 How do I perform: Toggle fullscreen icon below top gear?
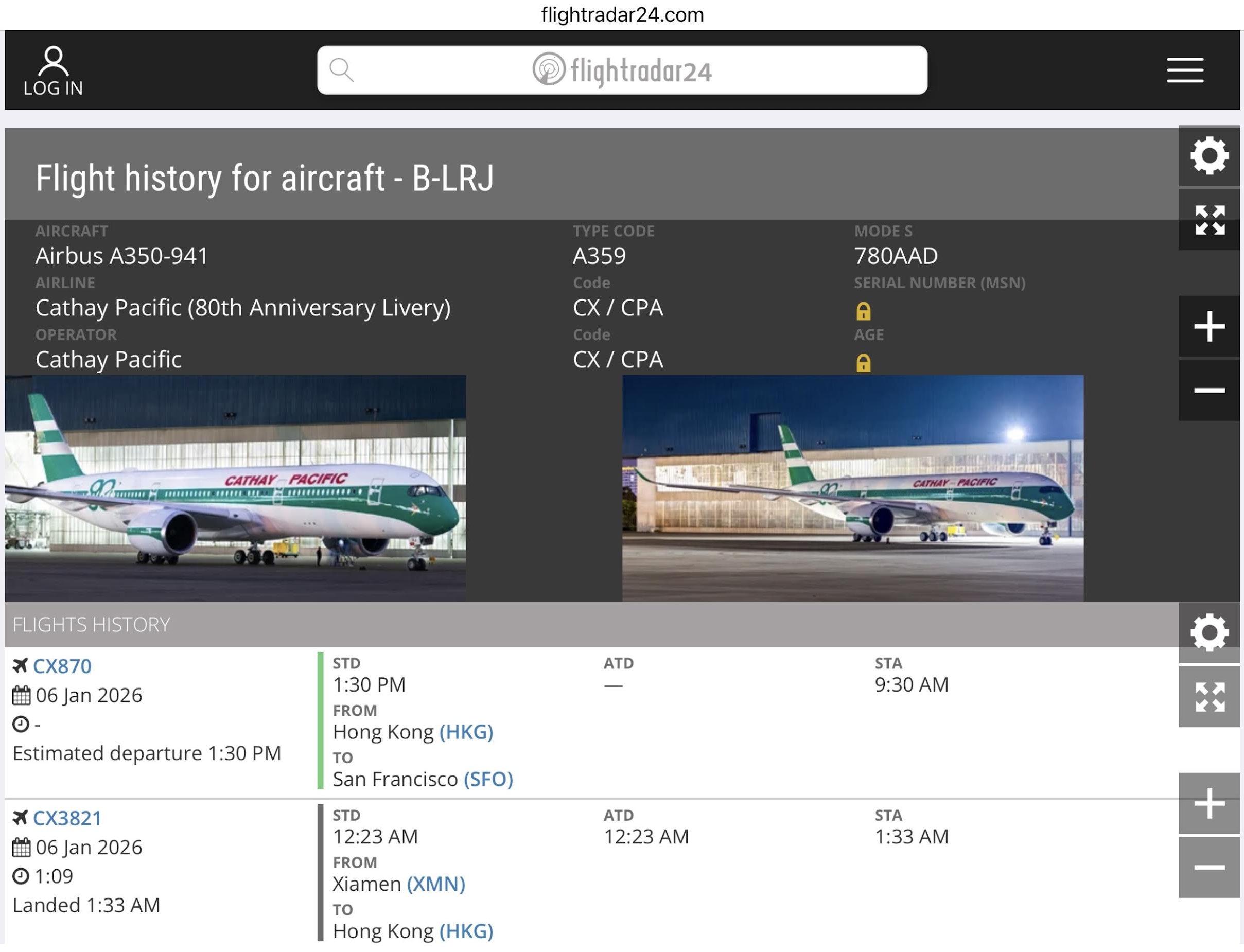click(1208, 220)
